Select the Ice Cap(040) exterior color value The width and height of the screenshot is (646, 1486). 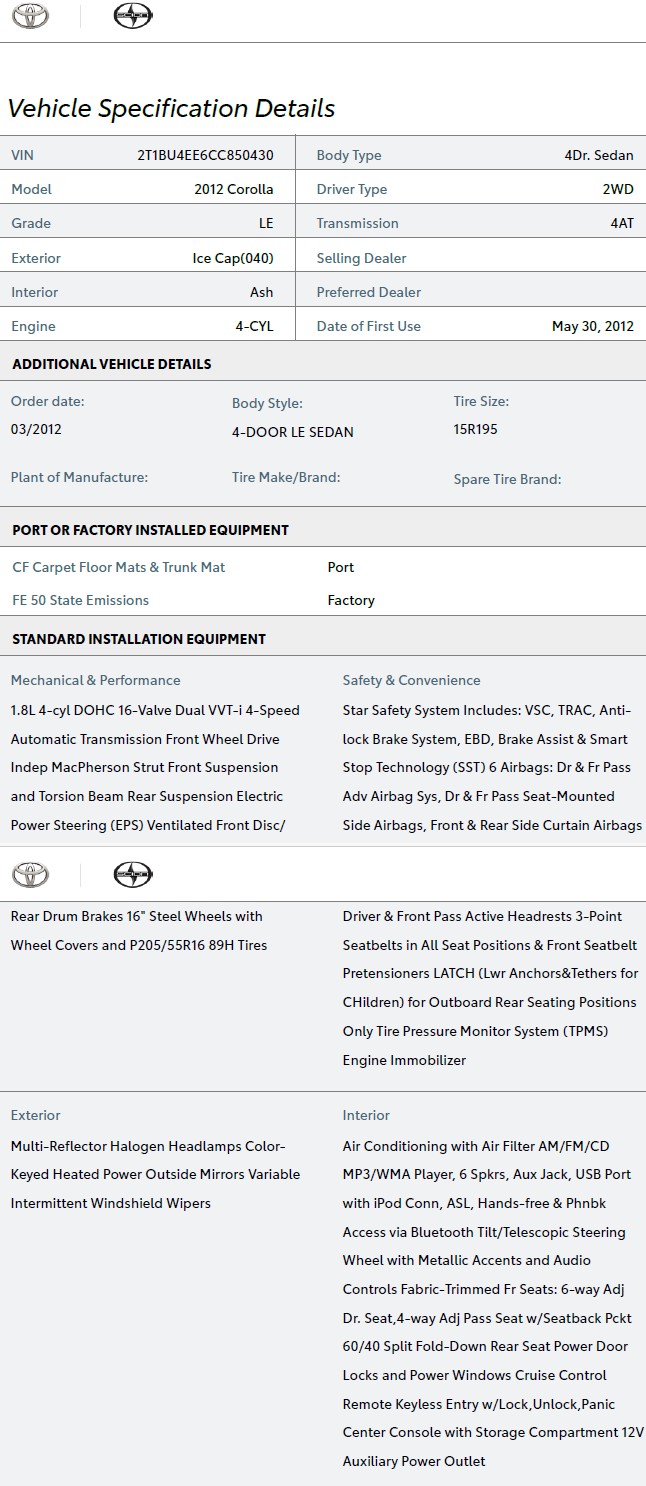tap(233, 258)
